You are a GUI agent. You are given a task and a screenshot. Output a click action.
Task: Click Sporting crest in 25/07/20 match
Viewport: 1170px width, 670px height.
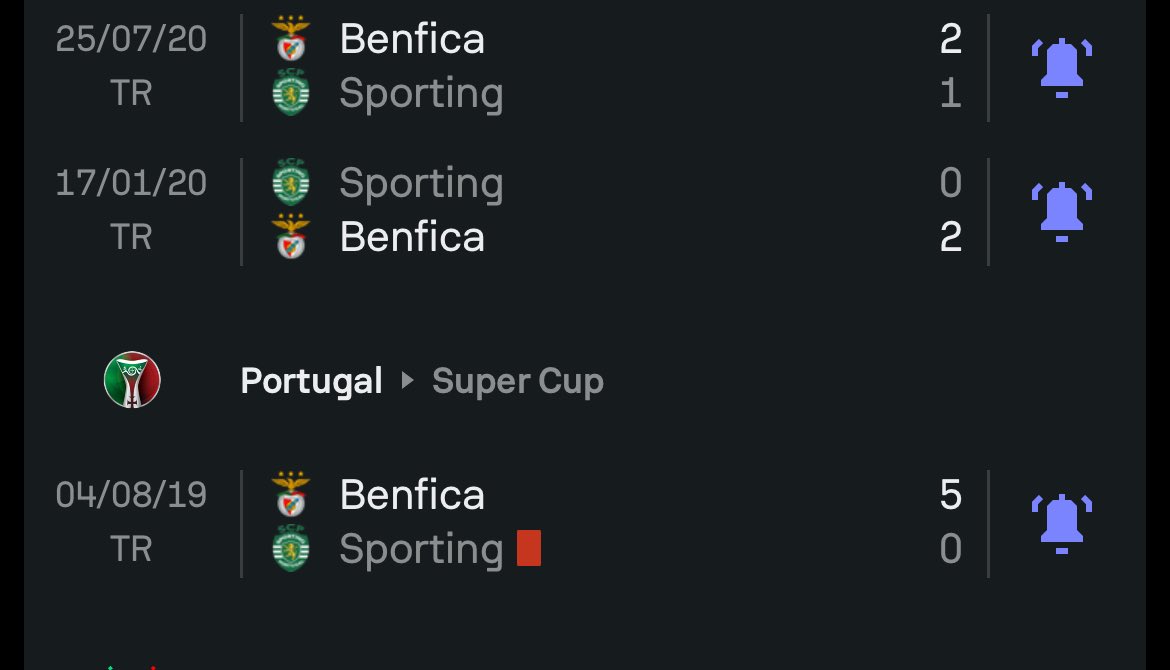(x=291, y=93)
